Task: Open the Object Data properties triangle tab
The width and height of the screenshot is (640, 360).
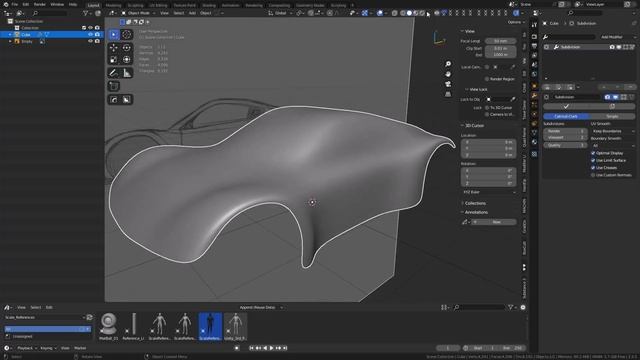Action: [534, 133]
